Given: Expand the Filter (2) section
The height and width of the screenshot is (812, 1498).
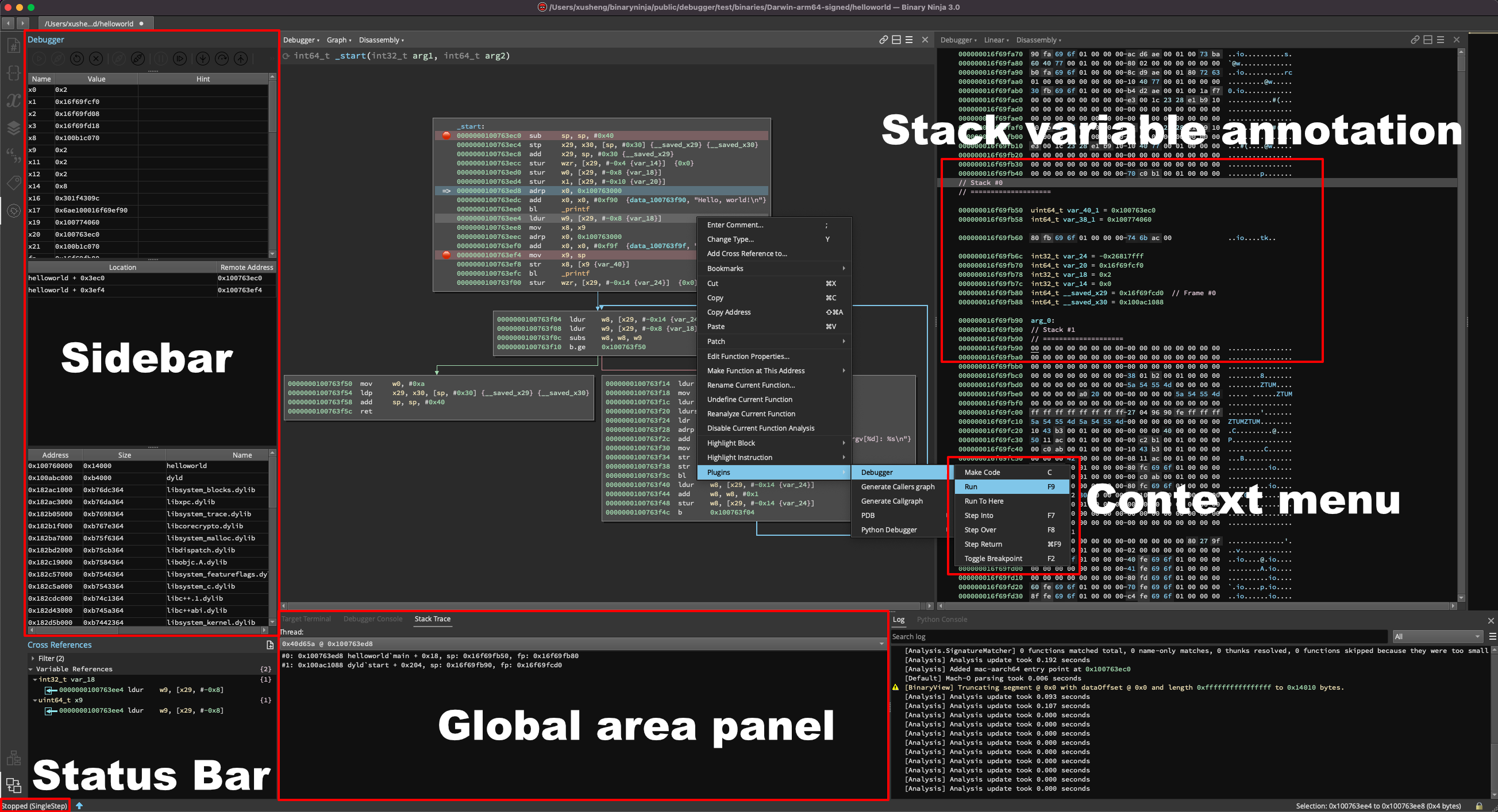Looking at the screenshot, I should click(33, 659).
